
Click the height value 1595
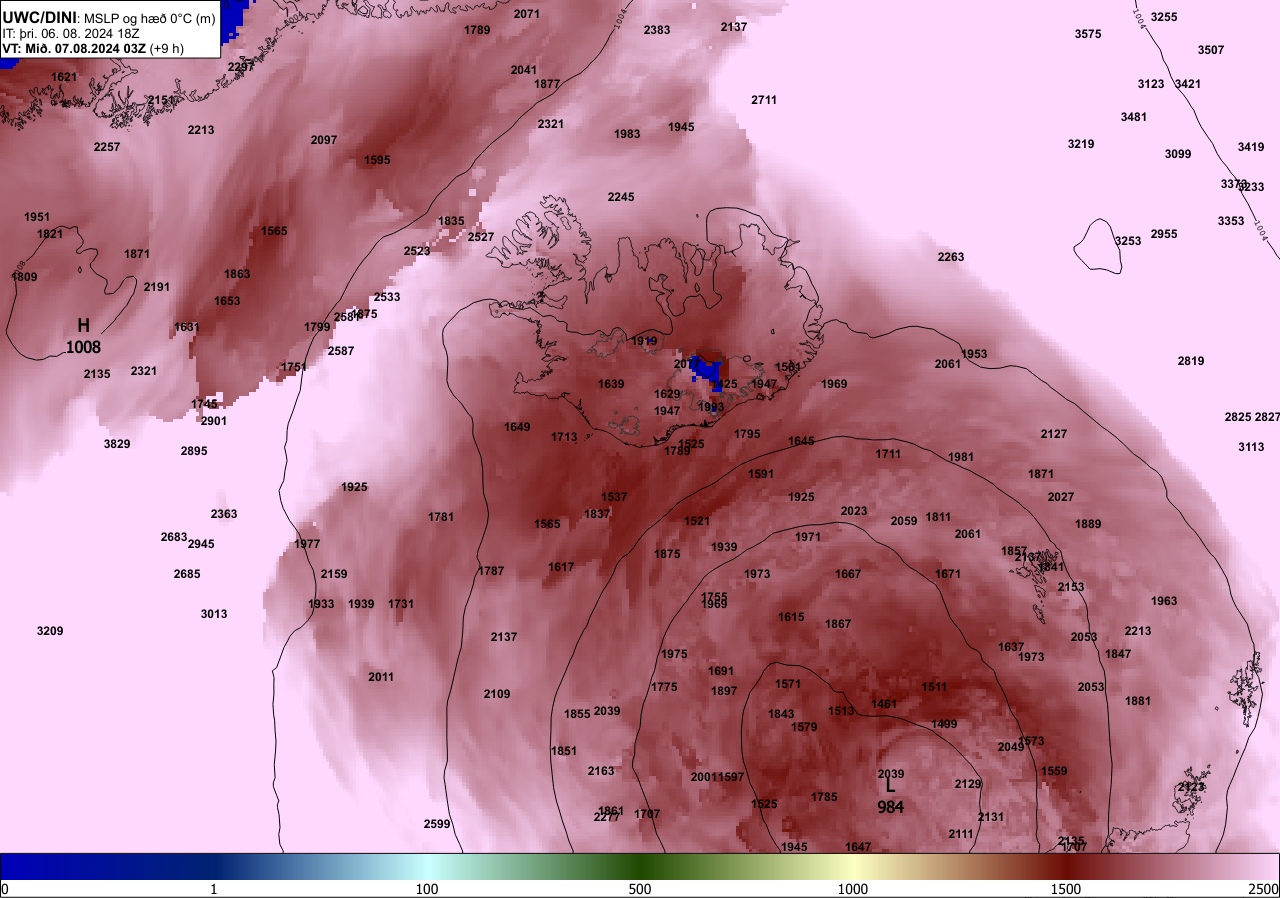coord(377,160)
